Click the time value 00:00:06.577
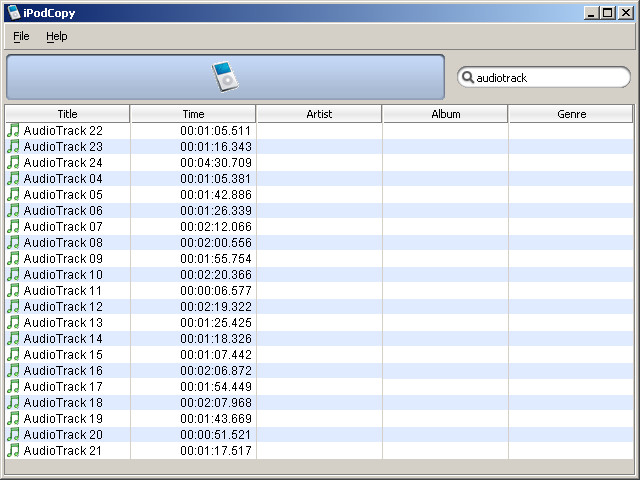 [x=216, y=291]
